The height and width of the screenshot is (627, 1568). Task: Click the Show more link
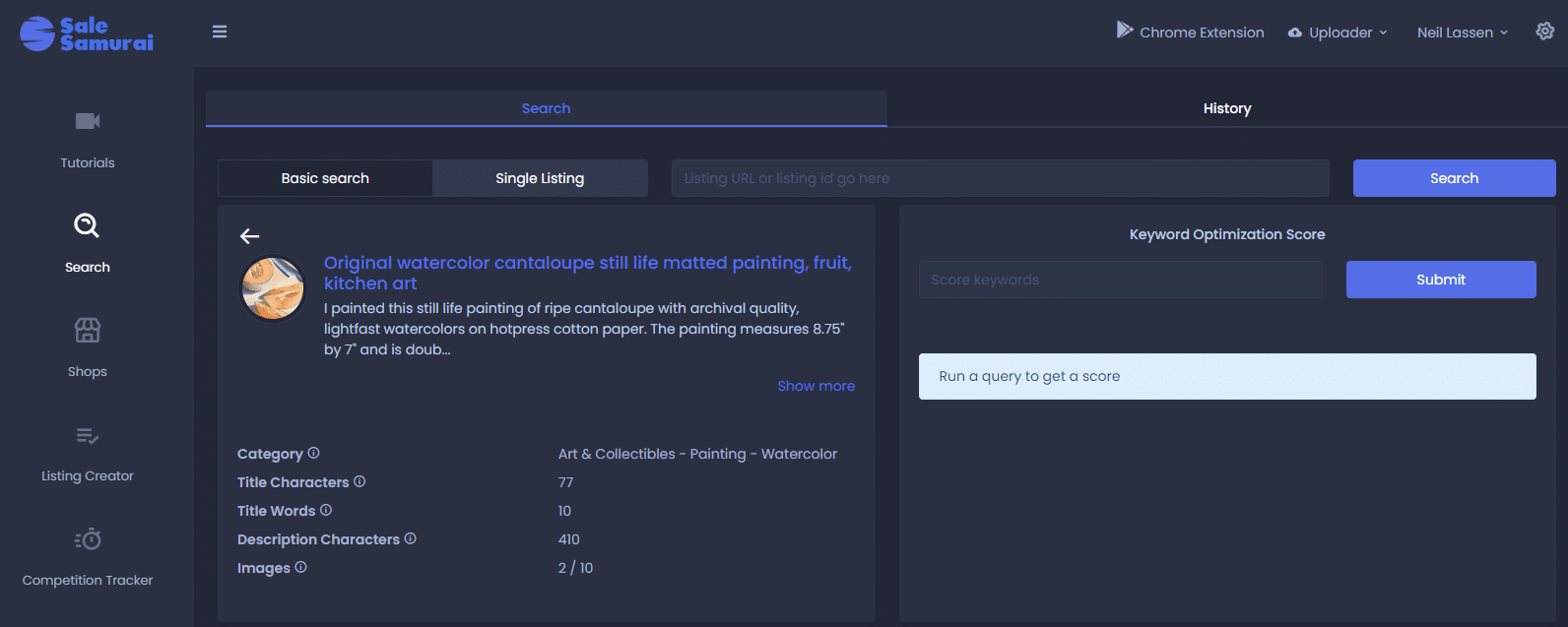(816, 386)
